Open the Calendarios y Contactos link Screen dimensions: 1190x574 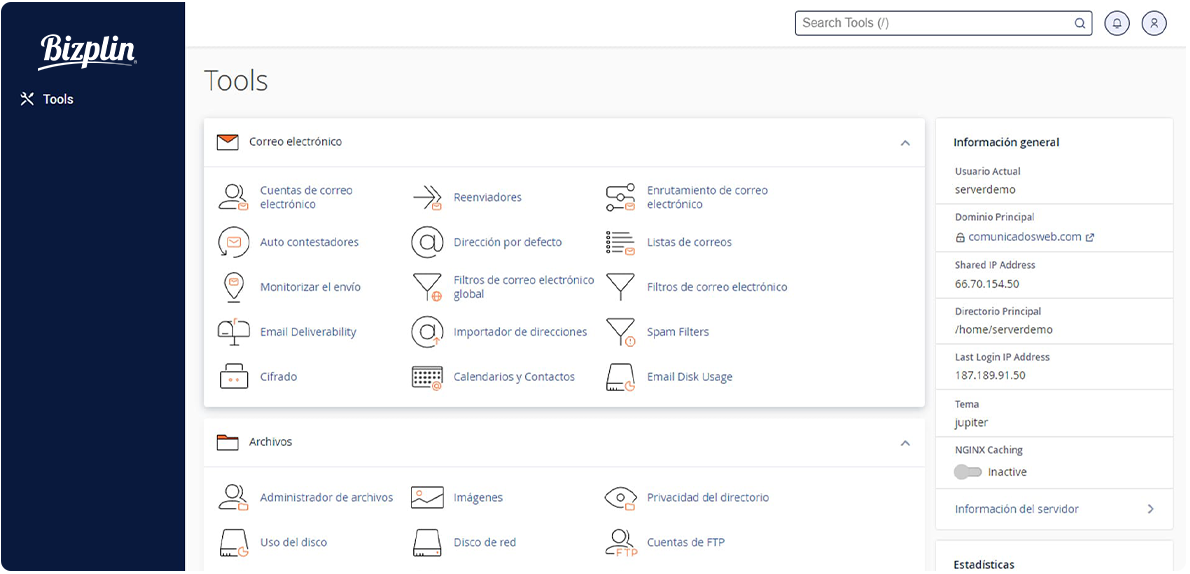(514, 377)
